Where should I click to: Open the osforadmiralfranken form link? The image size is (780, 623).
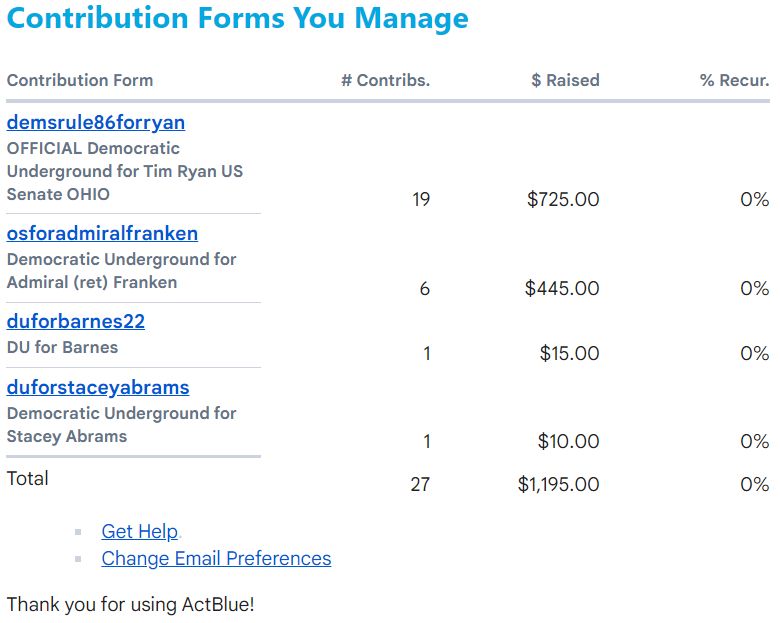click(102, 234)
